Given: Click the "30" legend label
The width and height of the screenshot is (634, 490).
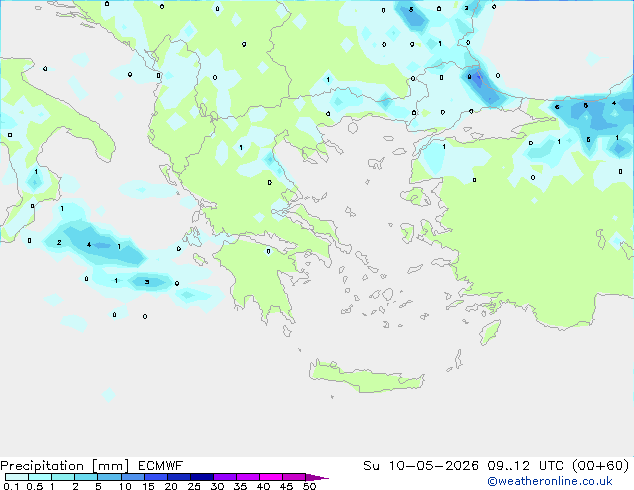Looking at the screenshot, I should 217,486.
